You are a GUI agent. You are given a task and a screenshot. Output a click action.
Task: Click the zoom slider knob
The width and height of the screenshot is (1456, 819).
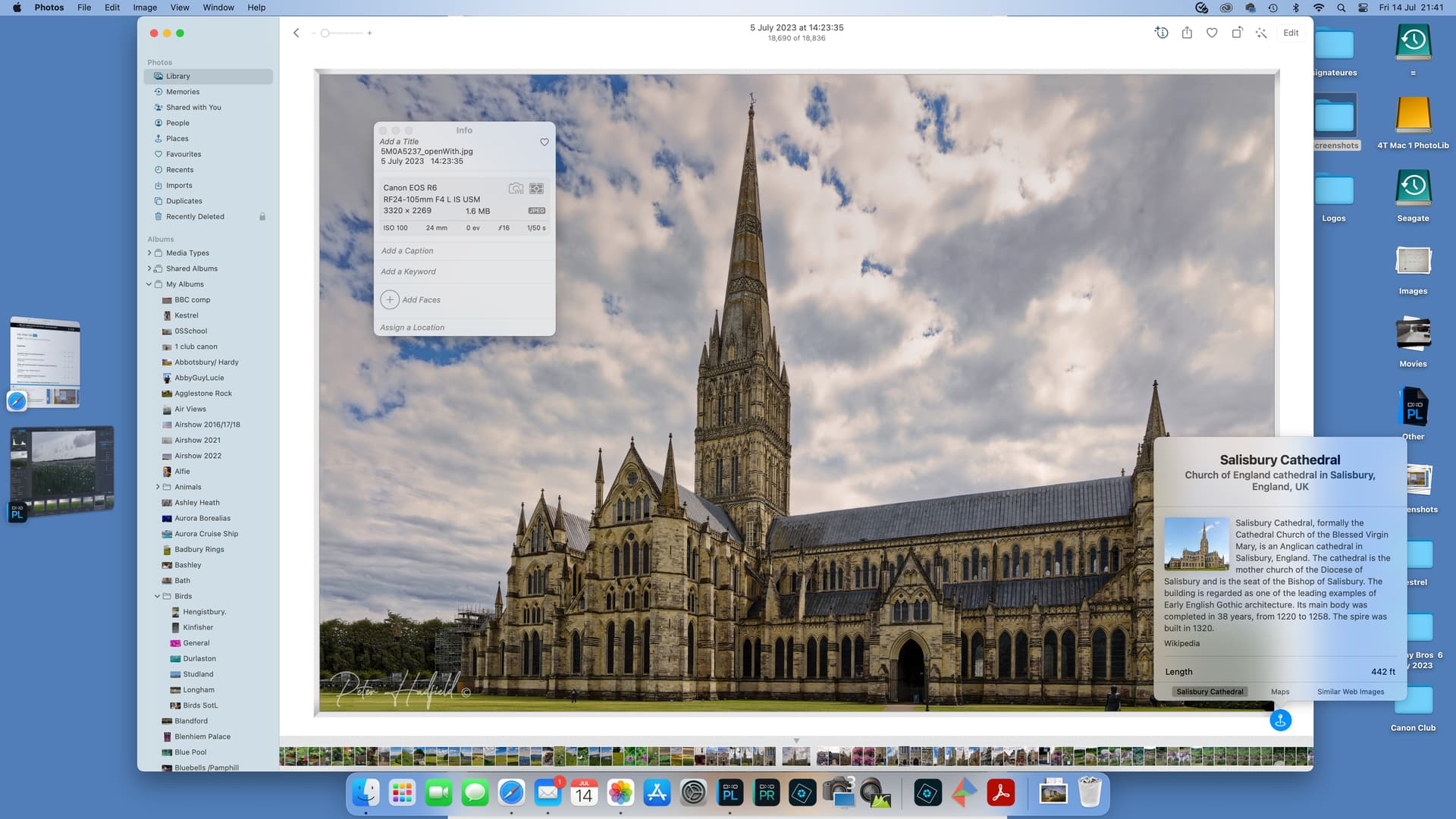coord(325,33)
